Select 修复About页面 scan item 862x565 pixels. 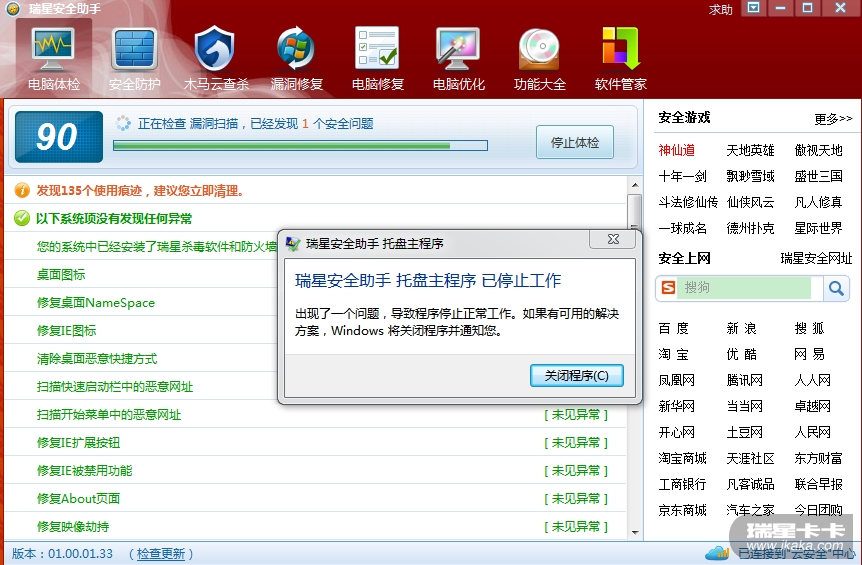coord(78,498)
